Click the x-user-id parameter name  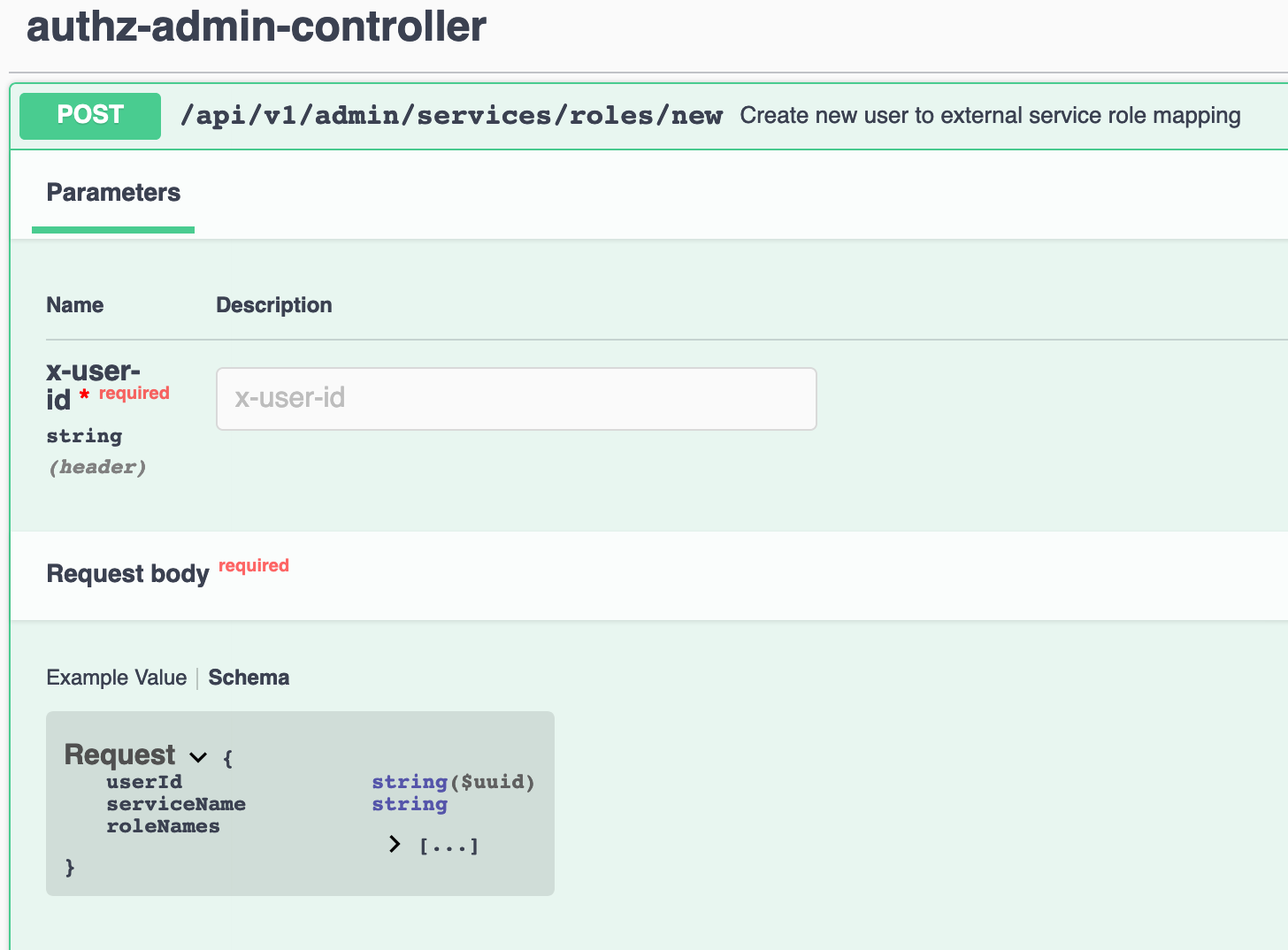[x=93, y=386]
